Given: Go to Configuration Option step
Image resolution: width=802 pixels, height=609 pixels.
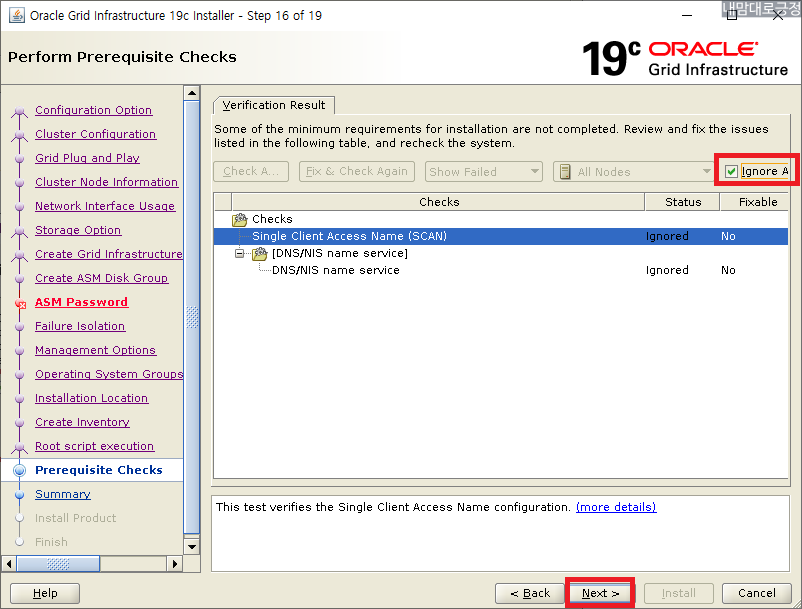Looking at the screenshot, I should click(x=94, y=110).
